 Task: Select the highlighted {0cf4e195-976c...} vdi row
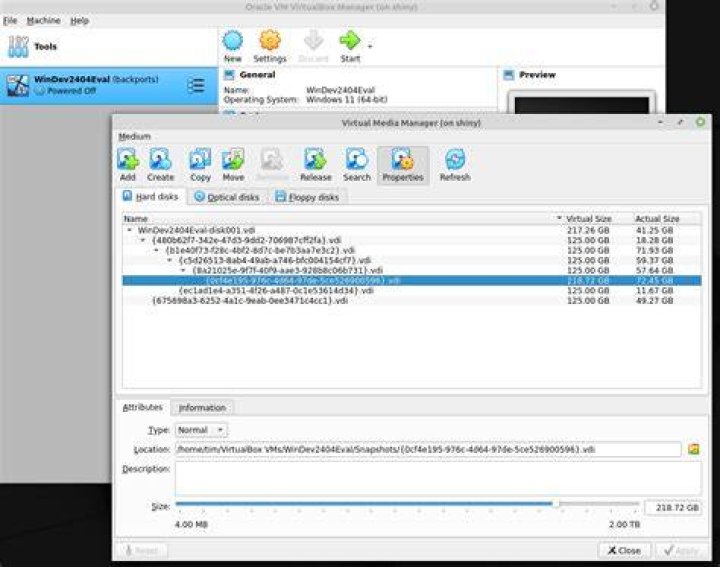[412, 281]
